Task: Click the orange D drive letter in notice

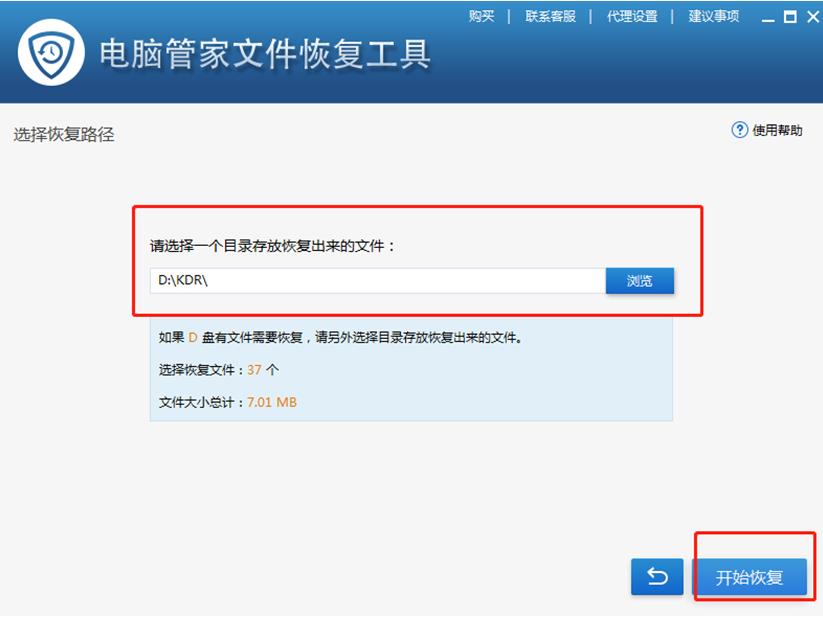Action: click(189, 339)
